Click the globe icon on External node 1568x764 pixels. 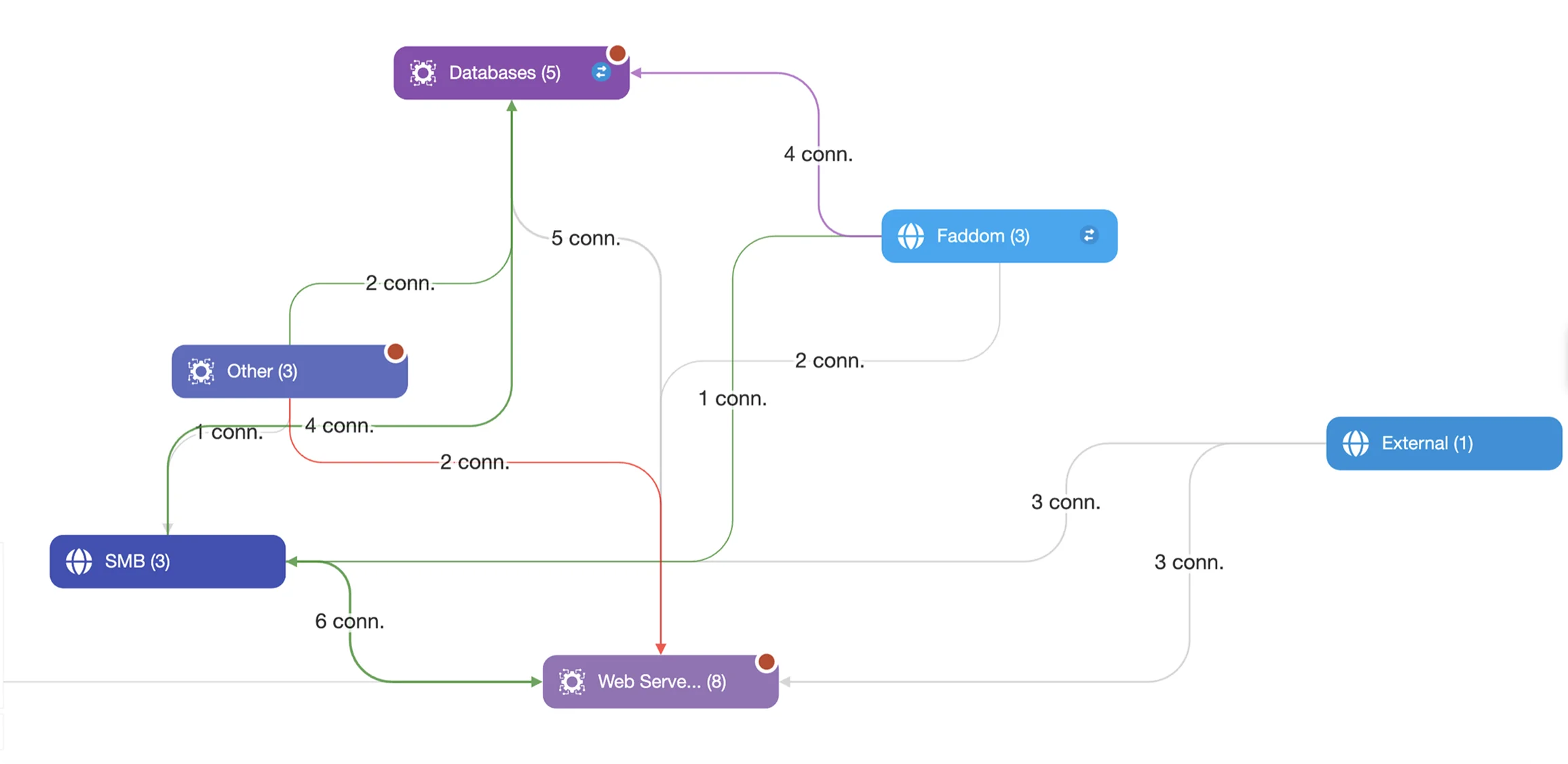(1355, 443)
